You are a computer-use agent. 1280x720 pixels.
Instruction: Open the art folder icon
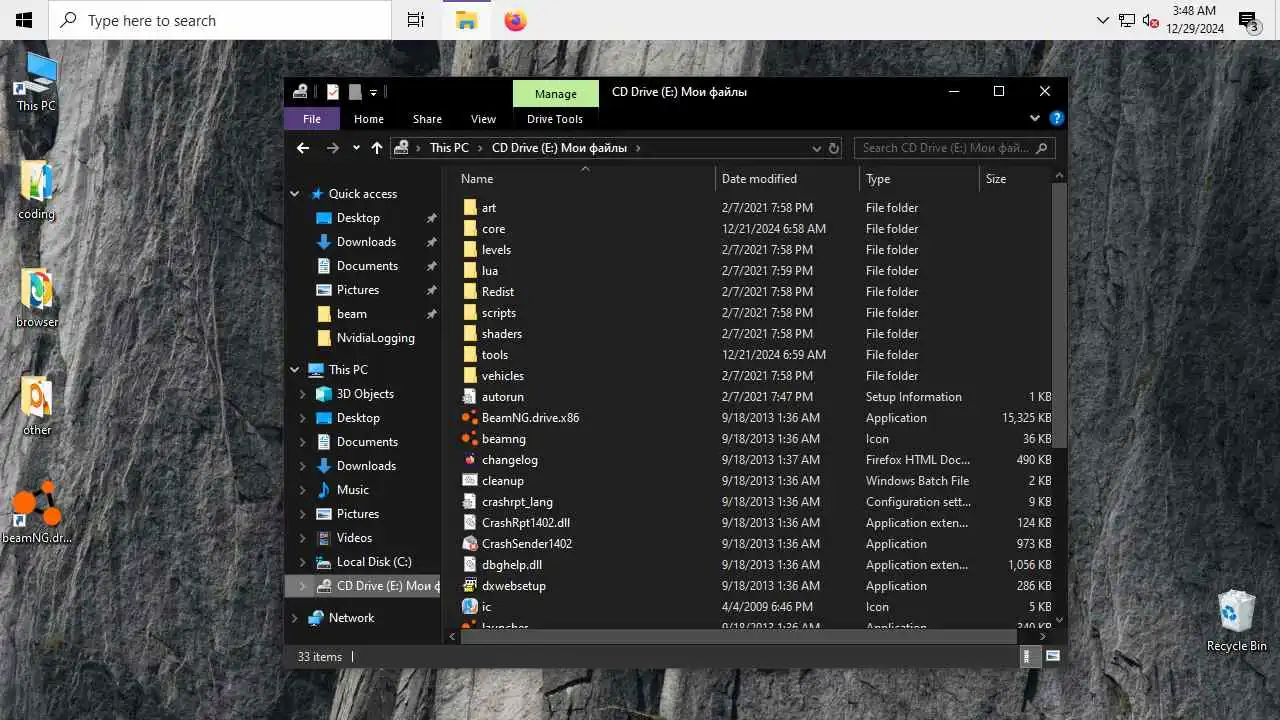pyautogui.click(x=470, y=208)
